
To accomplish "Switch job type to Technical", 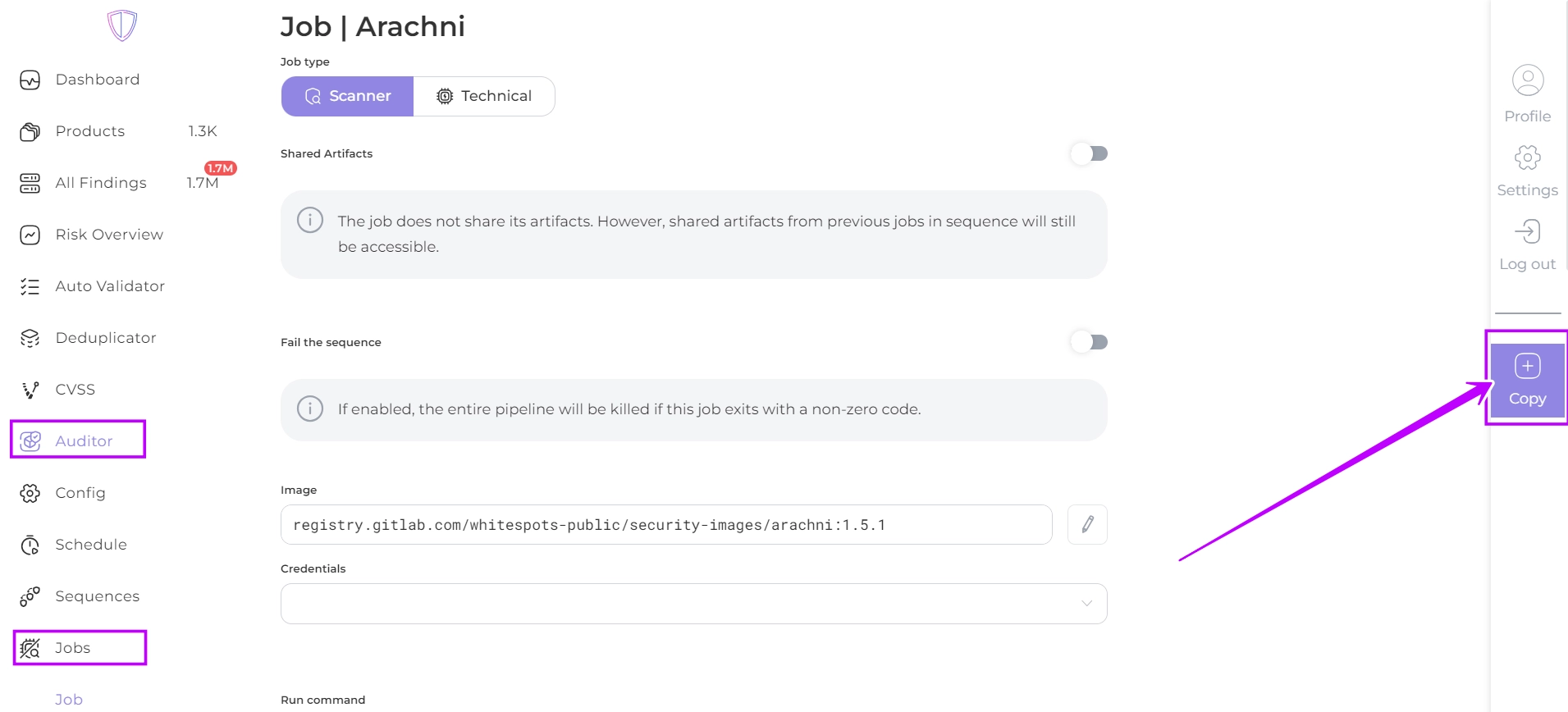I will tap(484, 96).
